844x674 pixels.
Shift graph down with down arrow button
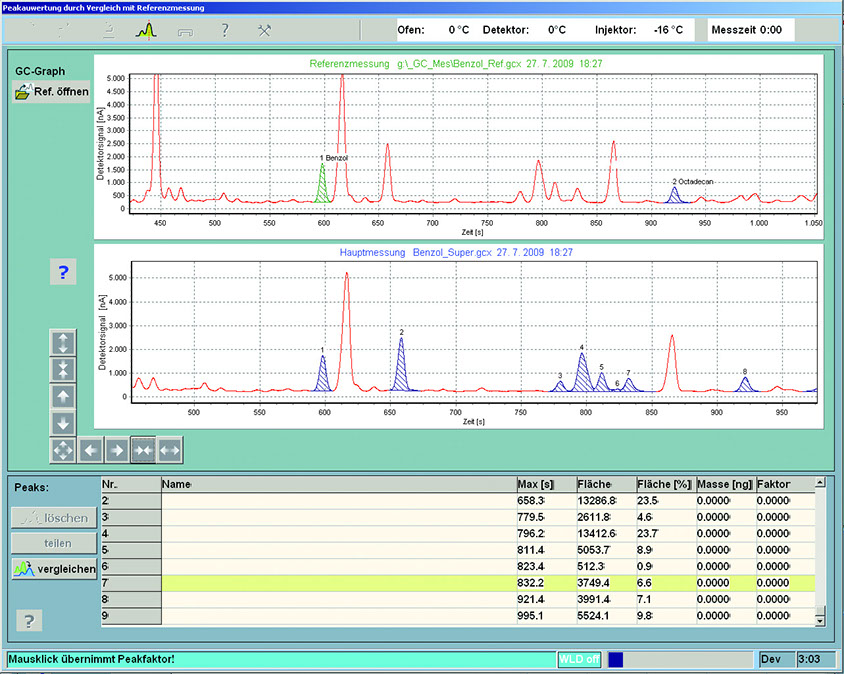click(x=63, y=423)
